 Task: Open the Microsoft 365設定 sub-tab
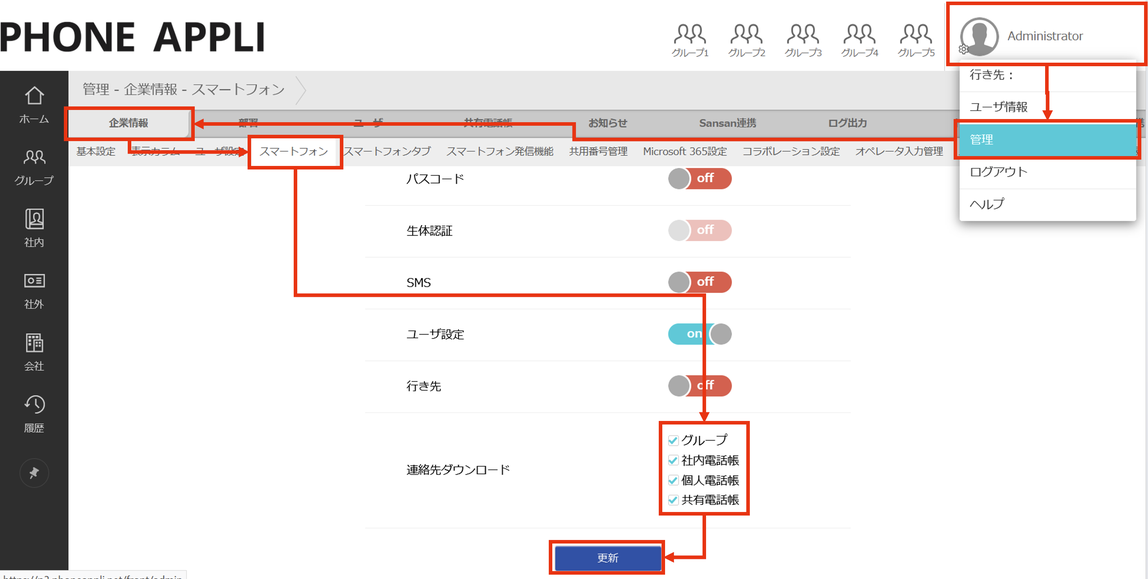(685, 152)
